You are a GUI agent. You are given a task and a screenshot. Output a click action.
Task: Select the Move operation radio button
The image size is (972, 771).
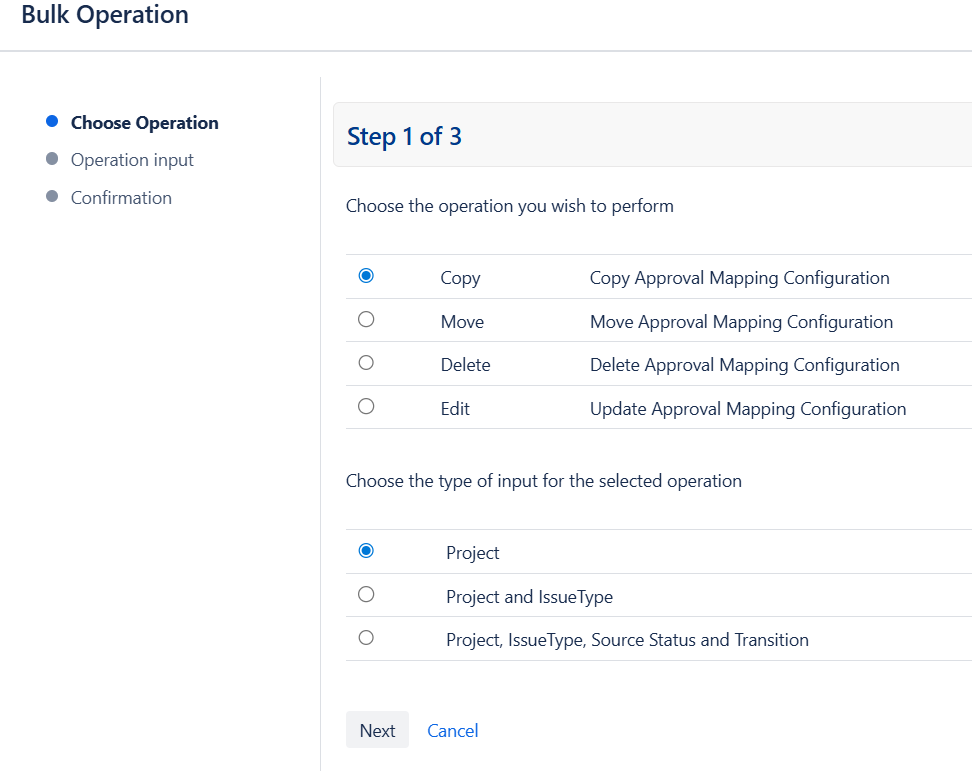(x=366, y=320)
